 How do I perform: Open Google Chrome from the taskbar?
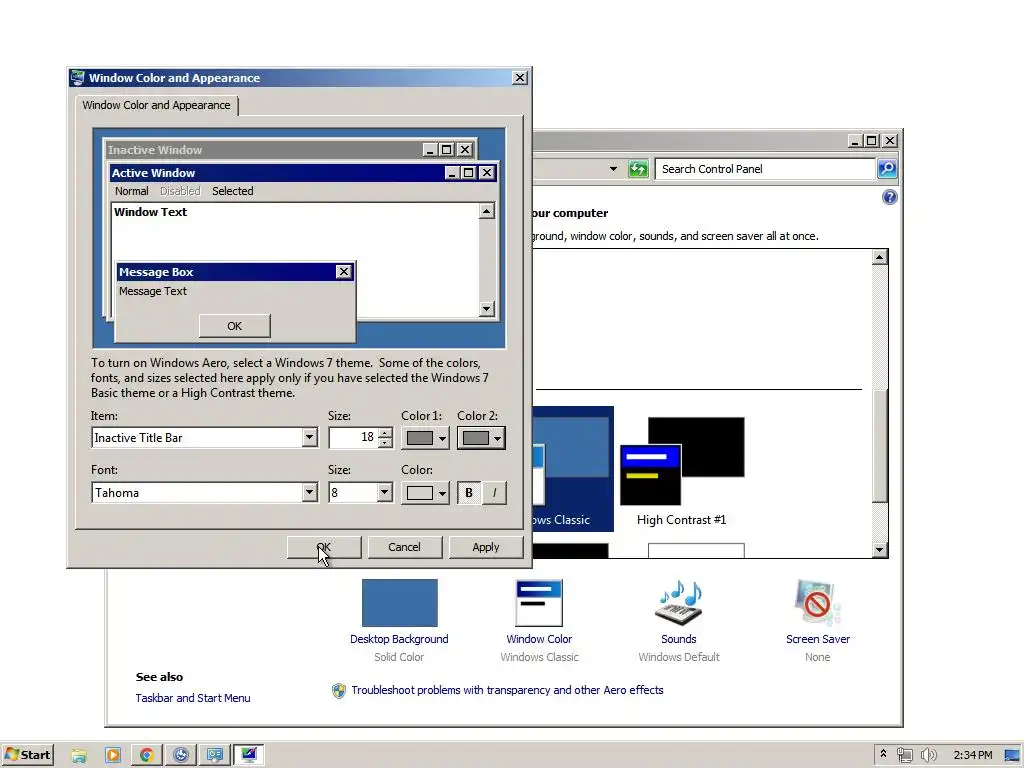[147, 755]
